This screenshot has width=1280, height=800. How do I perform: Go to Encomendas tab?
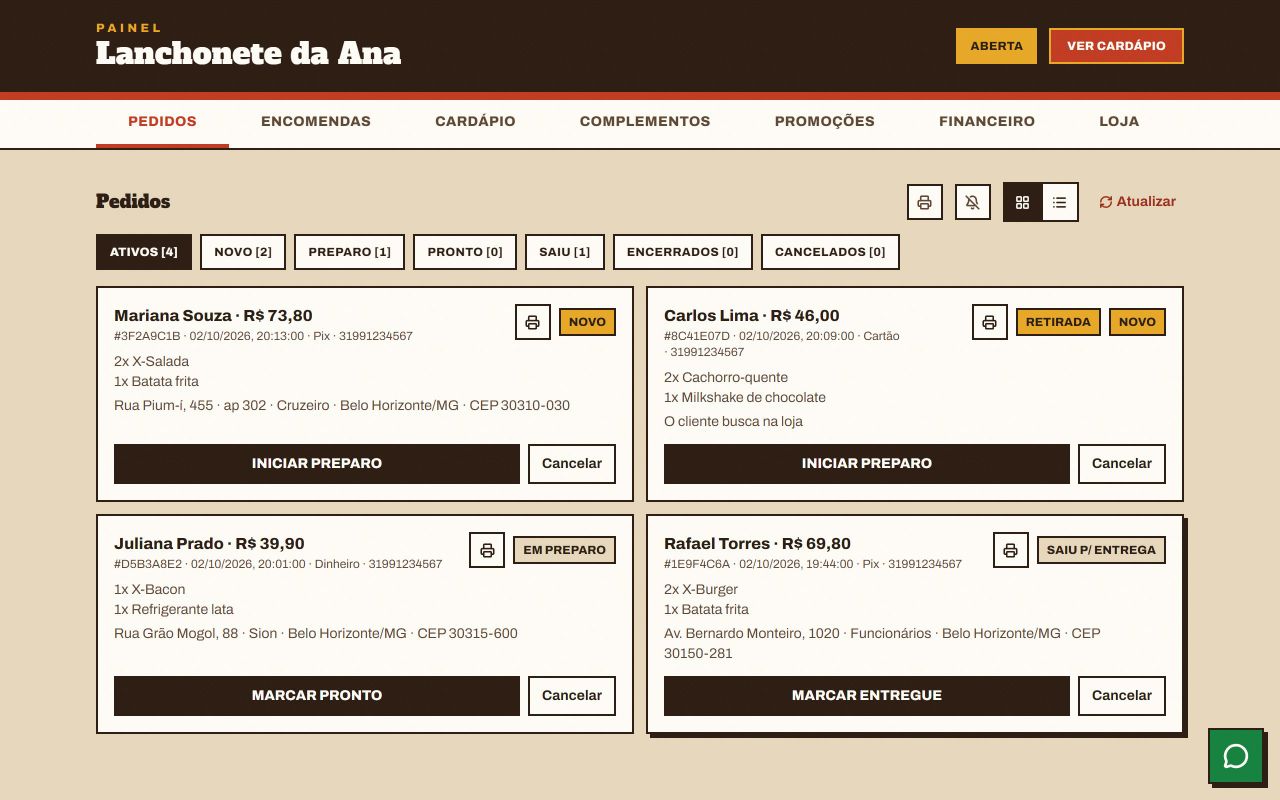coord(316,122)
